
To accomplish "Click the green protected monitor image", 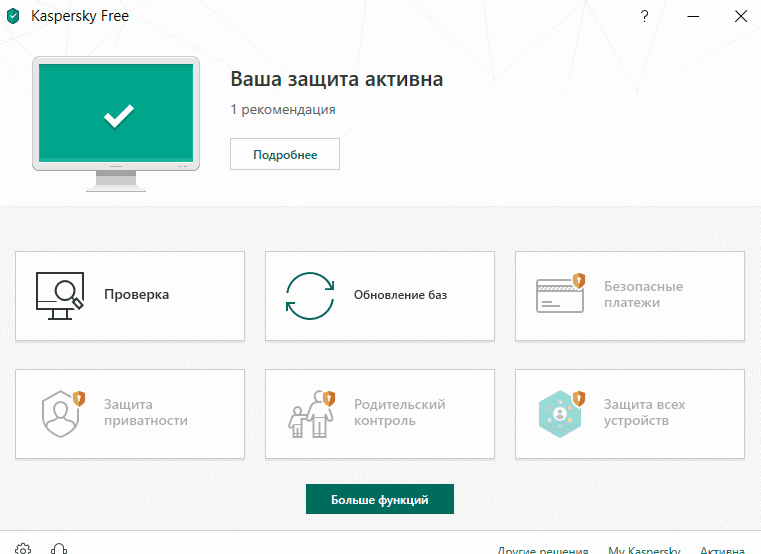I will click(116, 124).
